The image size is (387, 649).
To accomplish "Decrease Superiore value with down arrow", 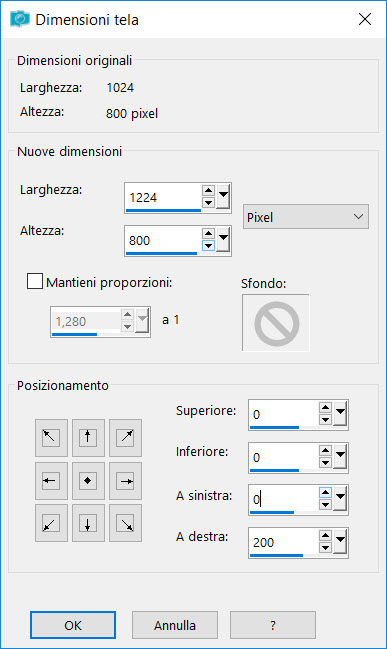I will coord(325,420).
